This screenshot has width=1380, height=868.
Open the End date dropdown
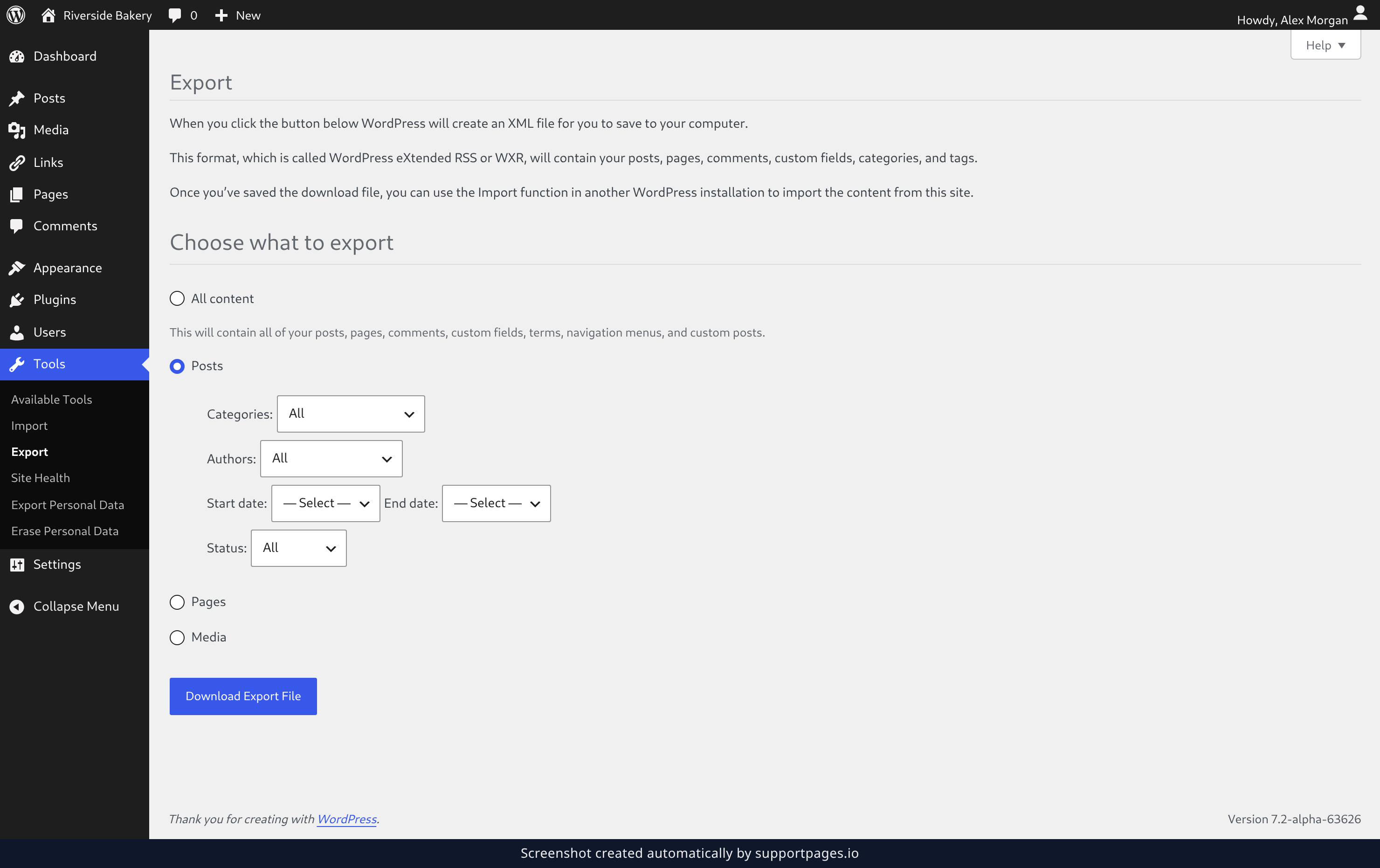coord(497,503)
